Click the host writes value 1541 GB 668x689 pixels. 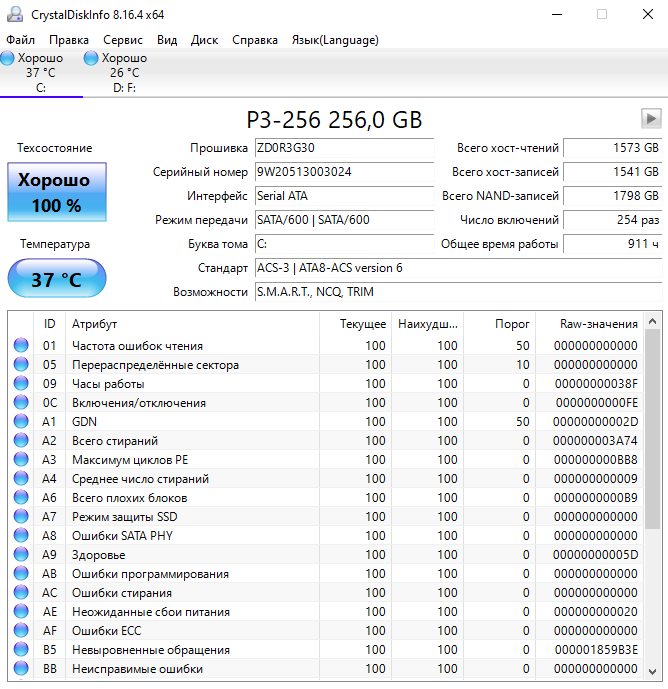tap(612, 172)
